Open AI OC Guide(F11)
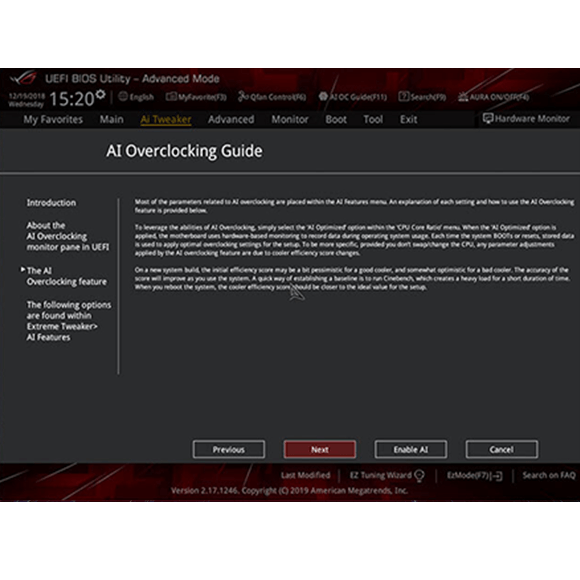 click(x=353, y=97)
